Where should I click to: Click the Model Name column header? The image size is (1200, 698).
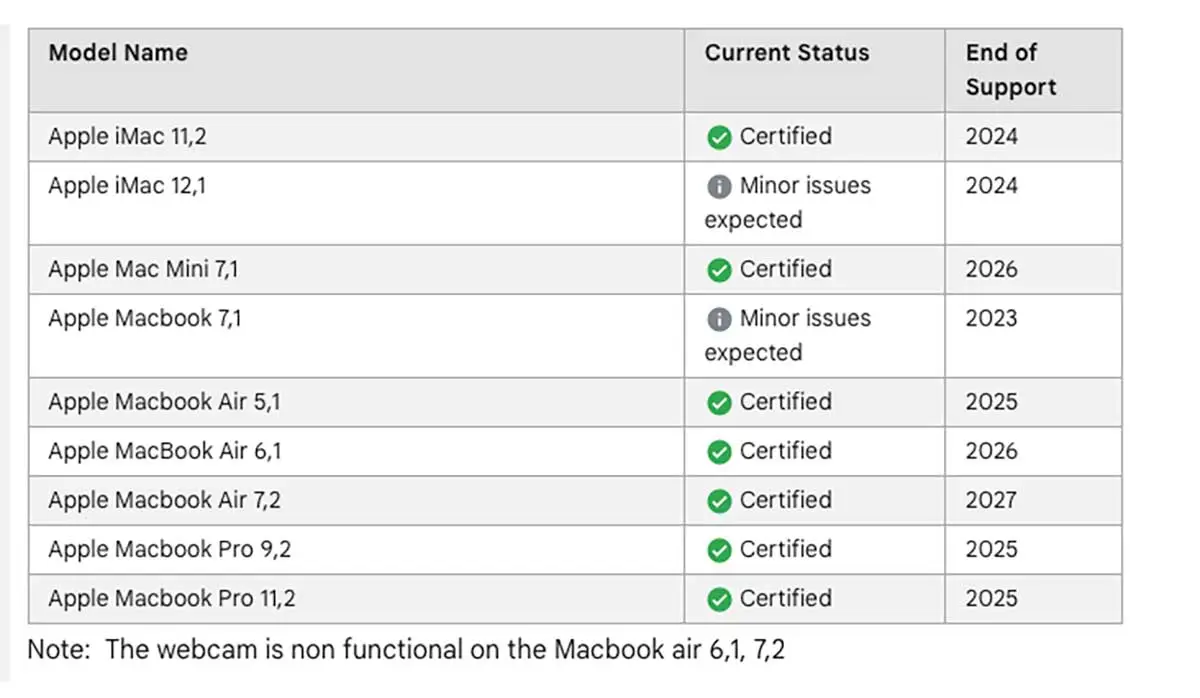coord(118,53)
